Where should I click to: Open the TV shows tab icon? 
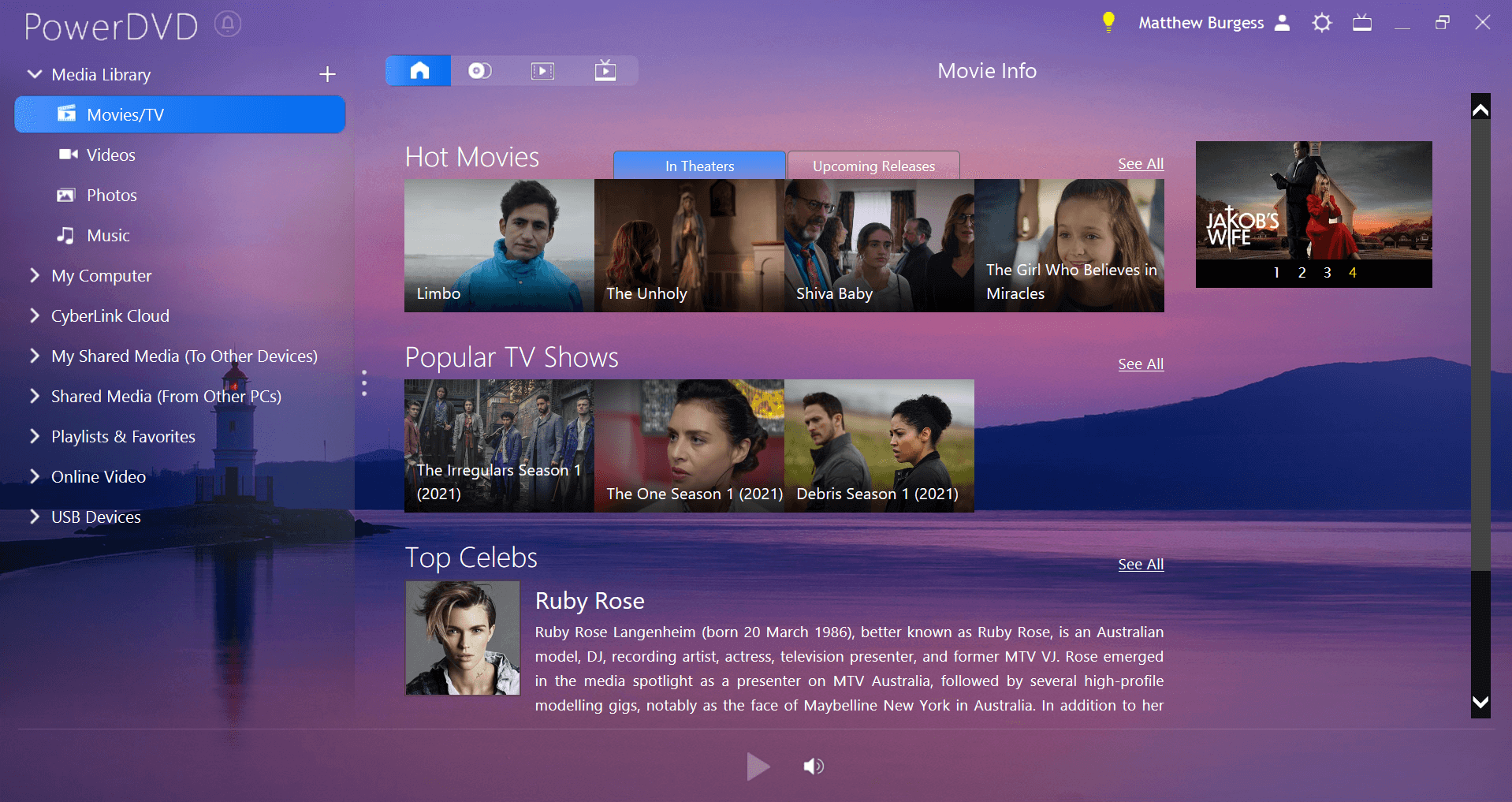coord(605,70)
